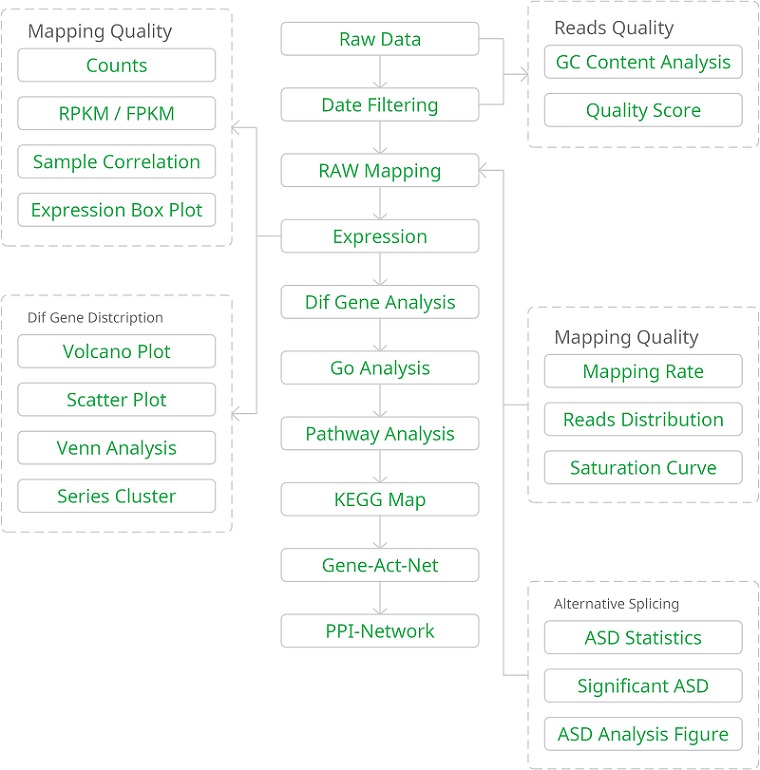This screenshot has height=770, width=760.
Task: Select the Venn Analysis item
Action: point(117,448)
